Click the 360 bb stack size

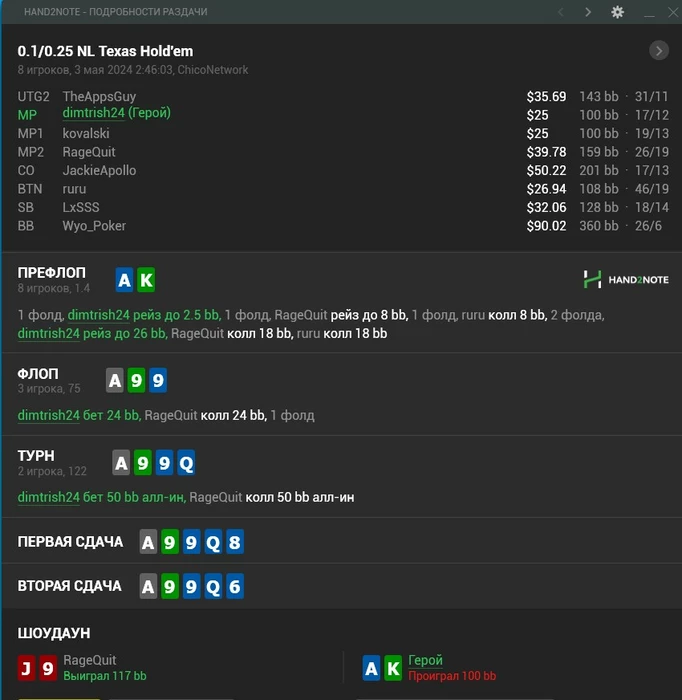click(599, 226)
